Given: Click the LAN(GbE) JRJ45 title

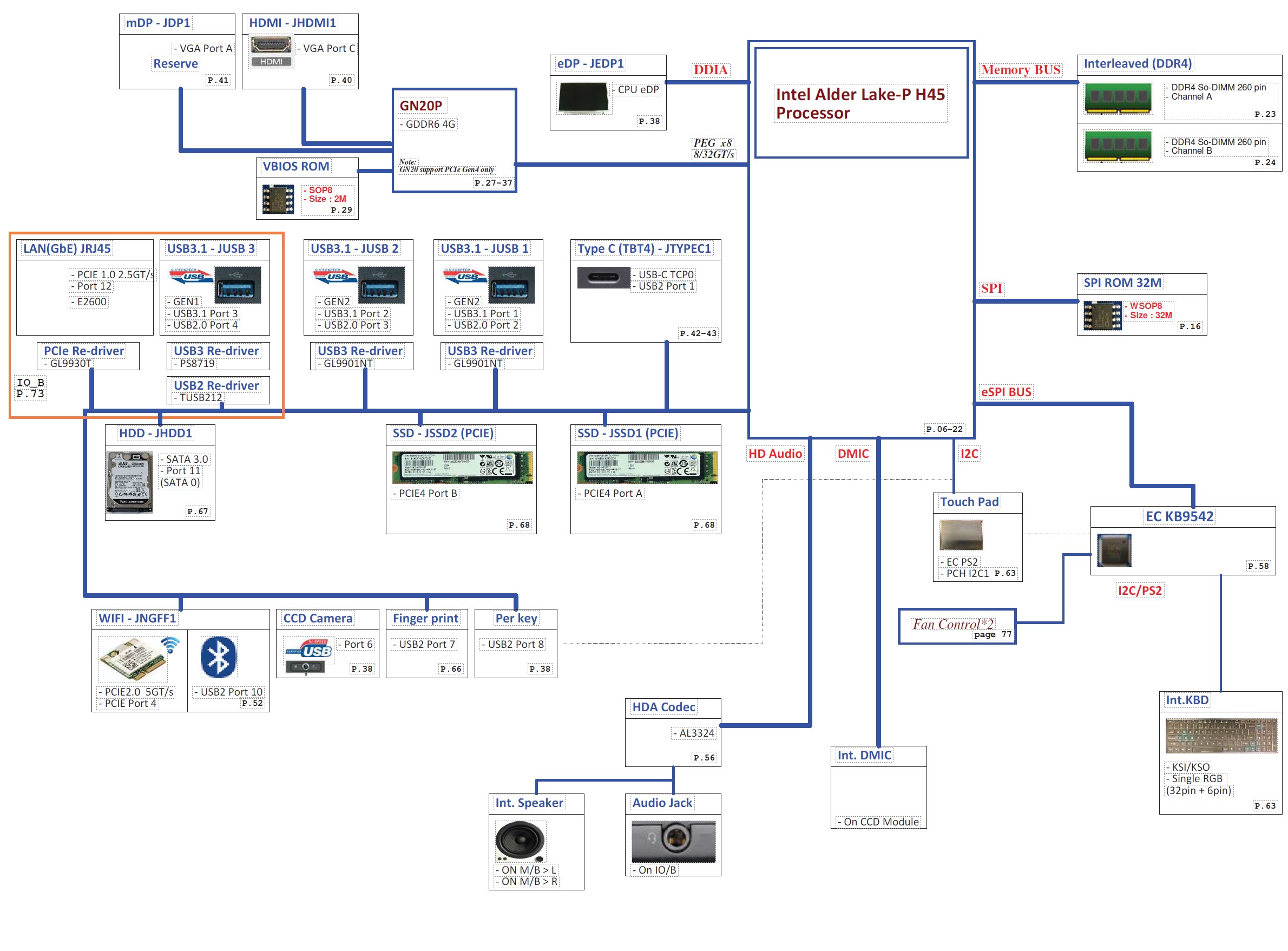Looking at the screenshot, I should pos(67,250).
